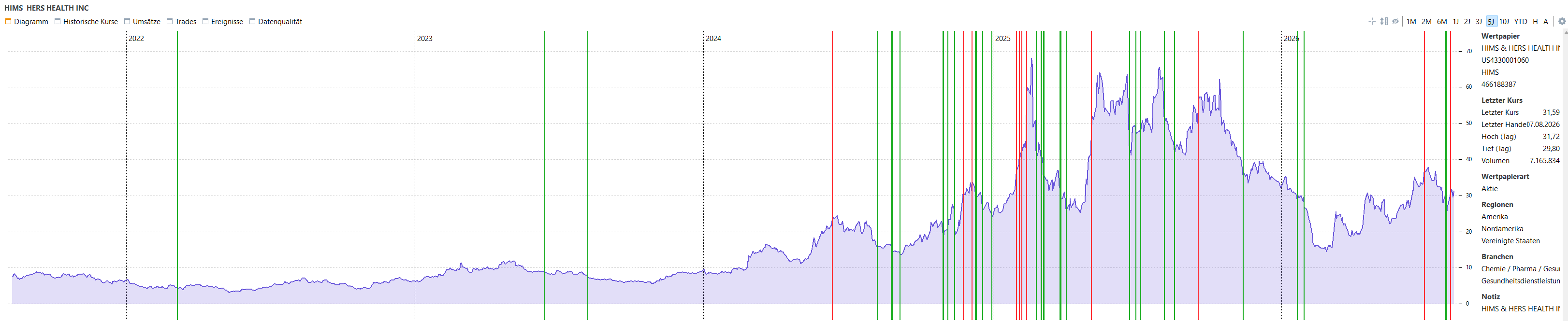
Task: Open the Trades tab
Action: [x=181, y=21]
